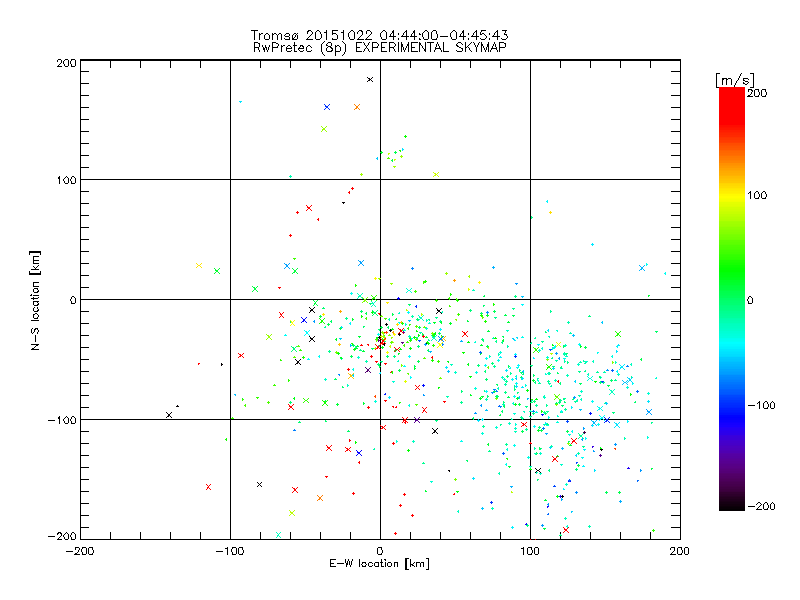Select the "N-S location [km]" axis label

click(x=35, y=300)
